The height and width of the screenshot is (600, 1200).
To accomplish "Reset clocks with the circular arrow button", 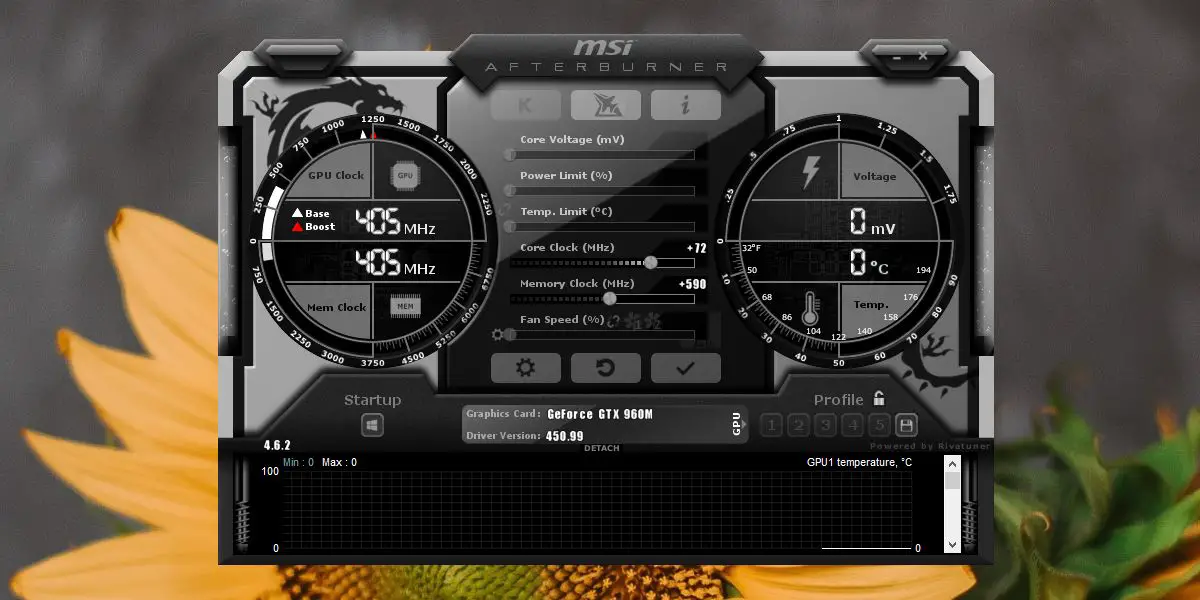I will pyautogui.click(x=606, y=368).
